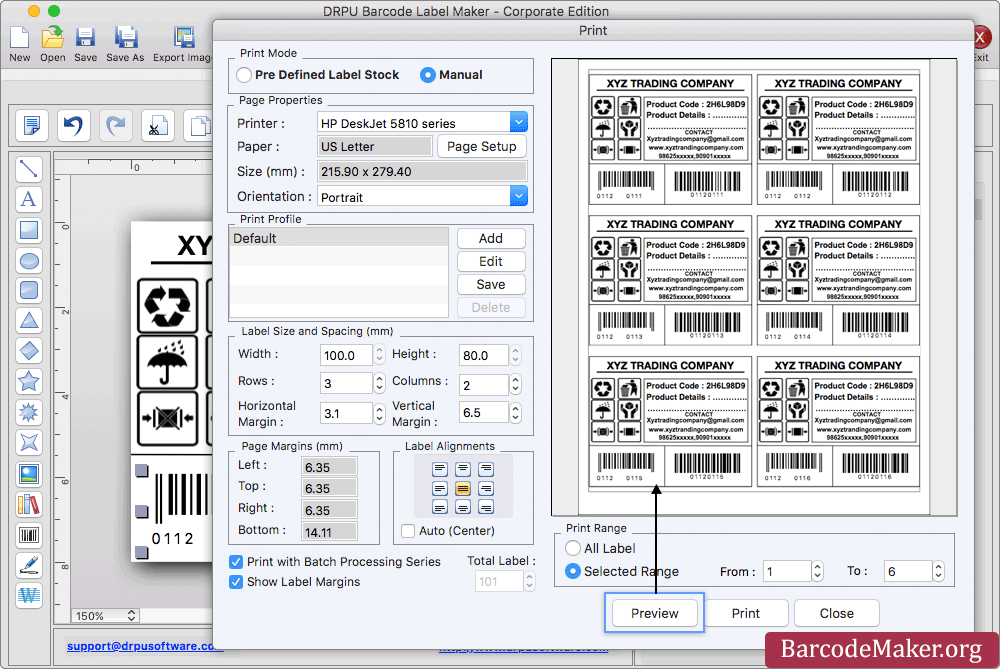Select the four-point star shape tool
1000x669 pixels.
[x=29, y=443]
